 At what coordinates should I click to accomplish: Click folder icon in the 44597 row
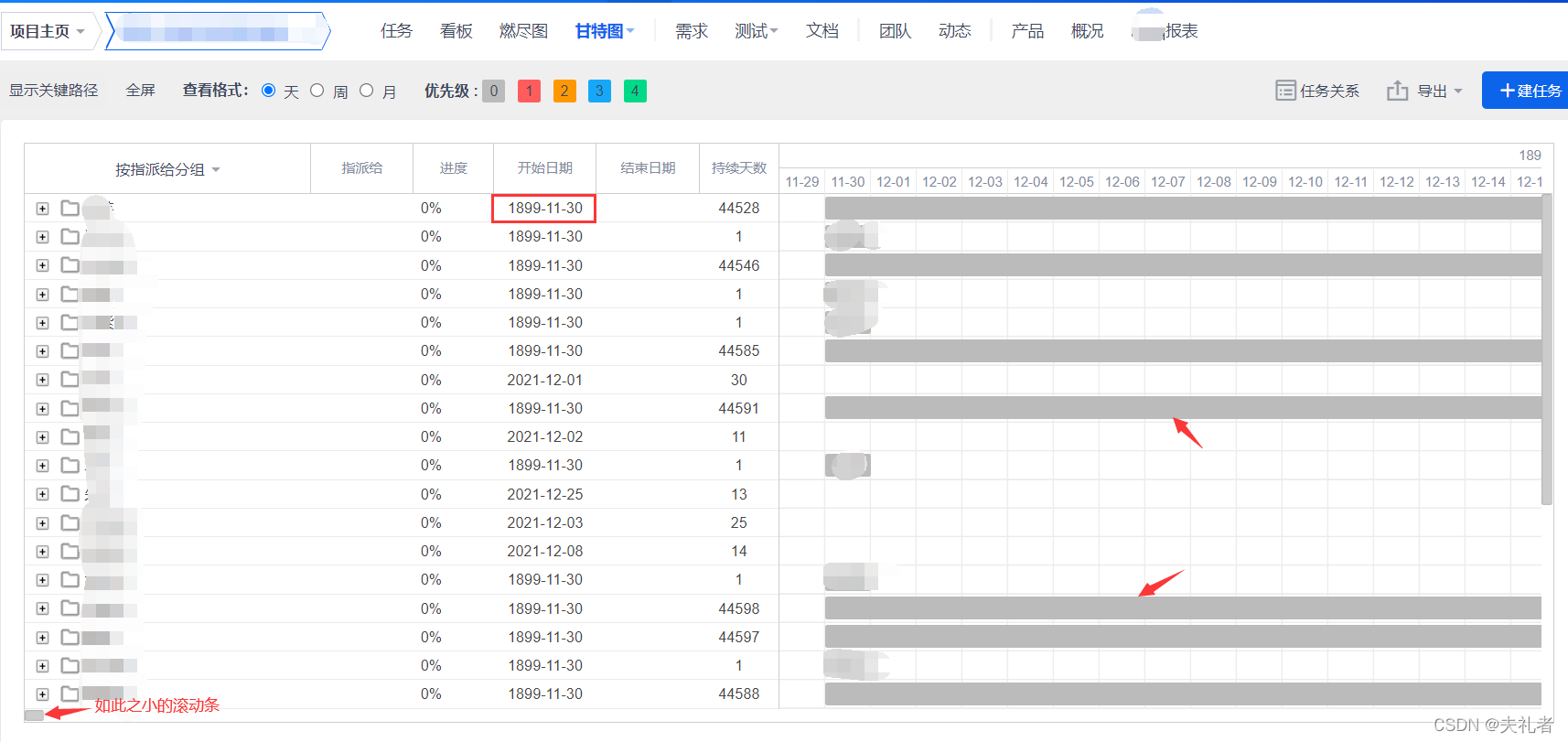70,637
